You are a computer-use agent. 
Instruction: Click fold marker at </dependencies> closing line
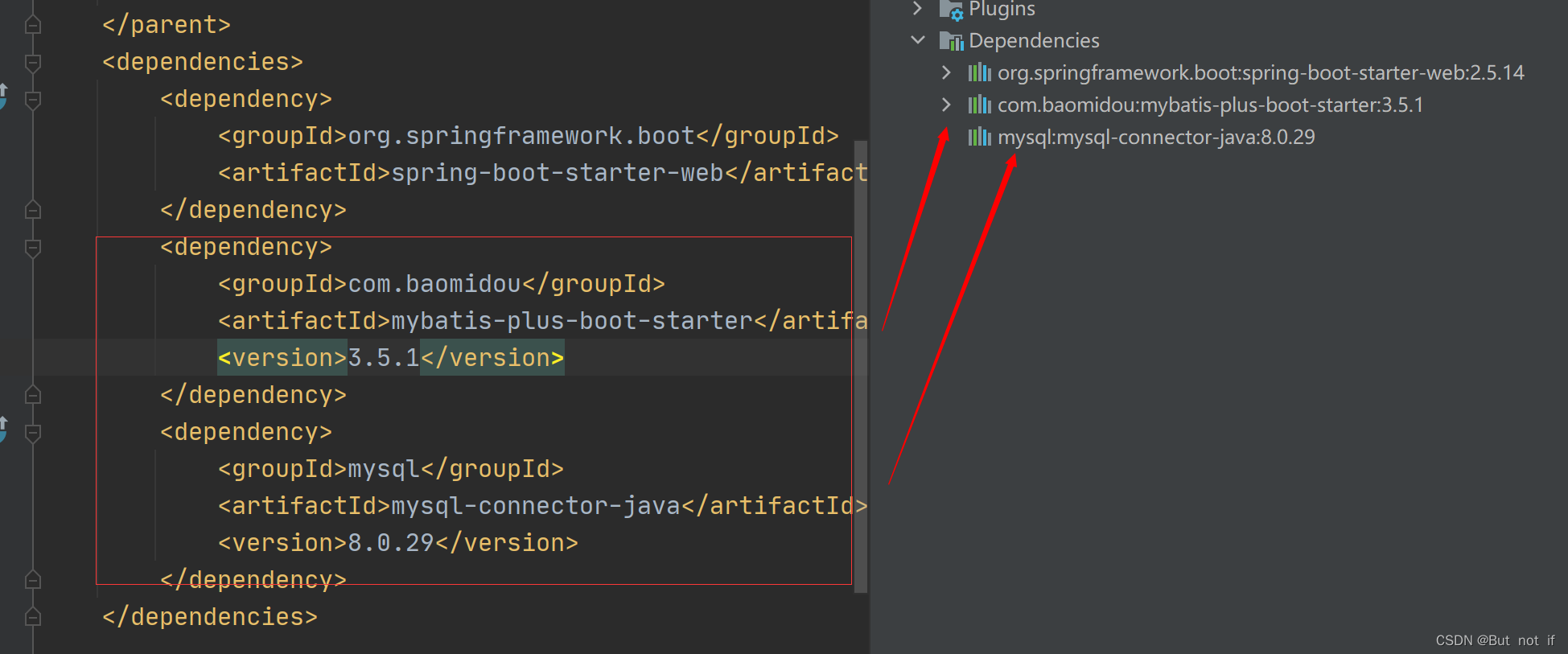[33, 617]
